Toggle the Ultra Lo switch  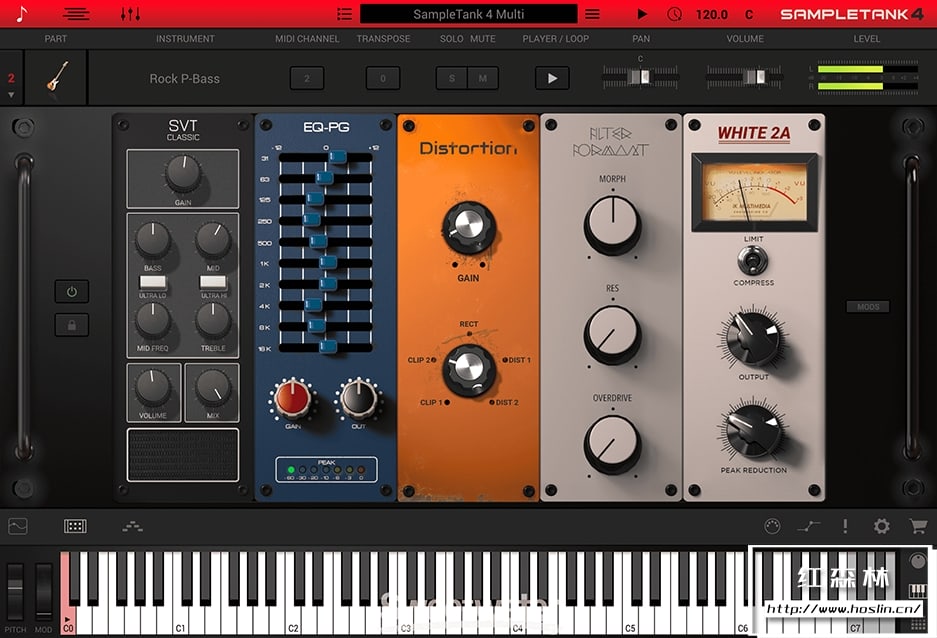pos(153,281)
